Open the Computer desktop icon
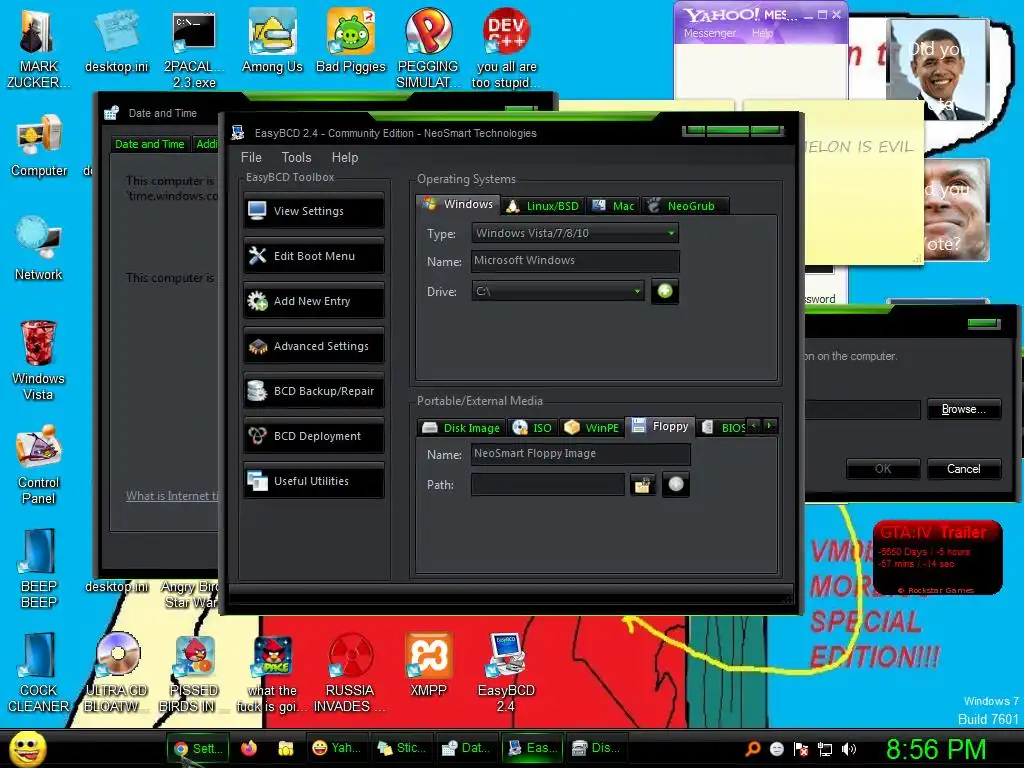 [39, 146]
